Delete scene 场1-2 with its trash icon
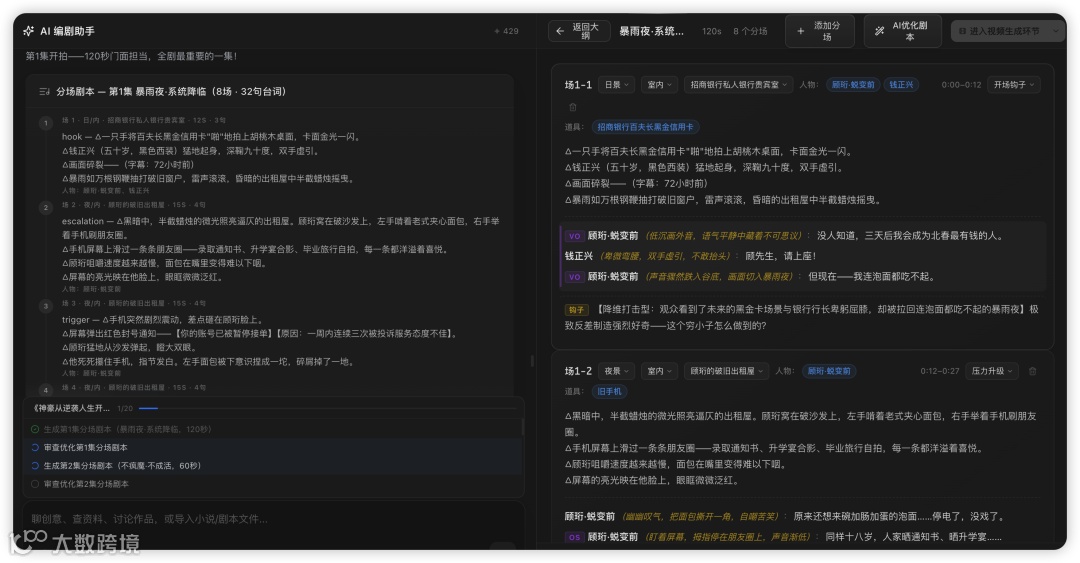The height and width of the screenshot is (563, 1080). pyautogui.click(x=1032, y=371)
